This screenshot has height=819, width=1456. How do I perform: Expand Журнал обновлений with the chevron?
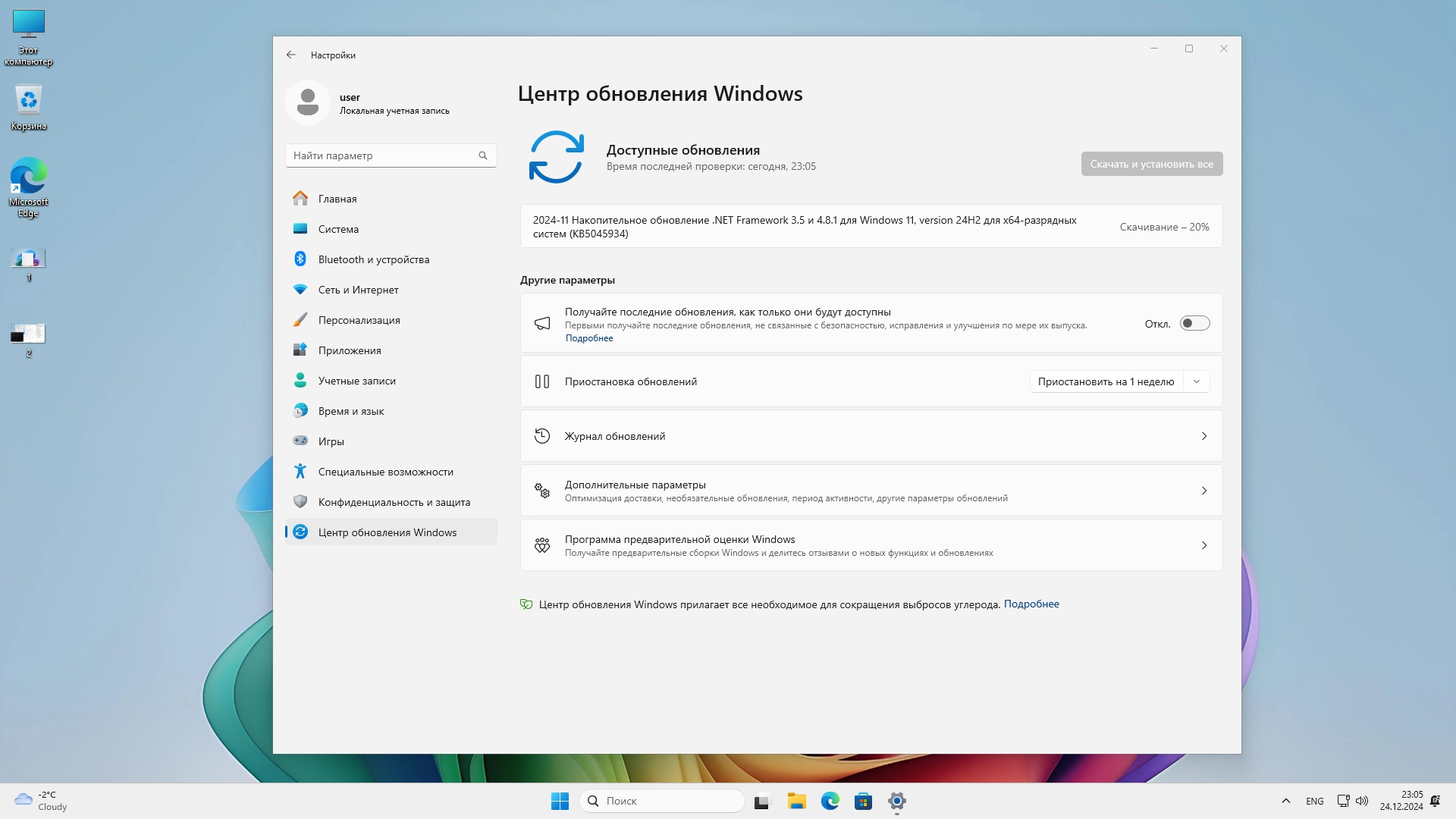tap(1203, 436)
